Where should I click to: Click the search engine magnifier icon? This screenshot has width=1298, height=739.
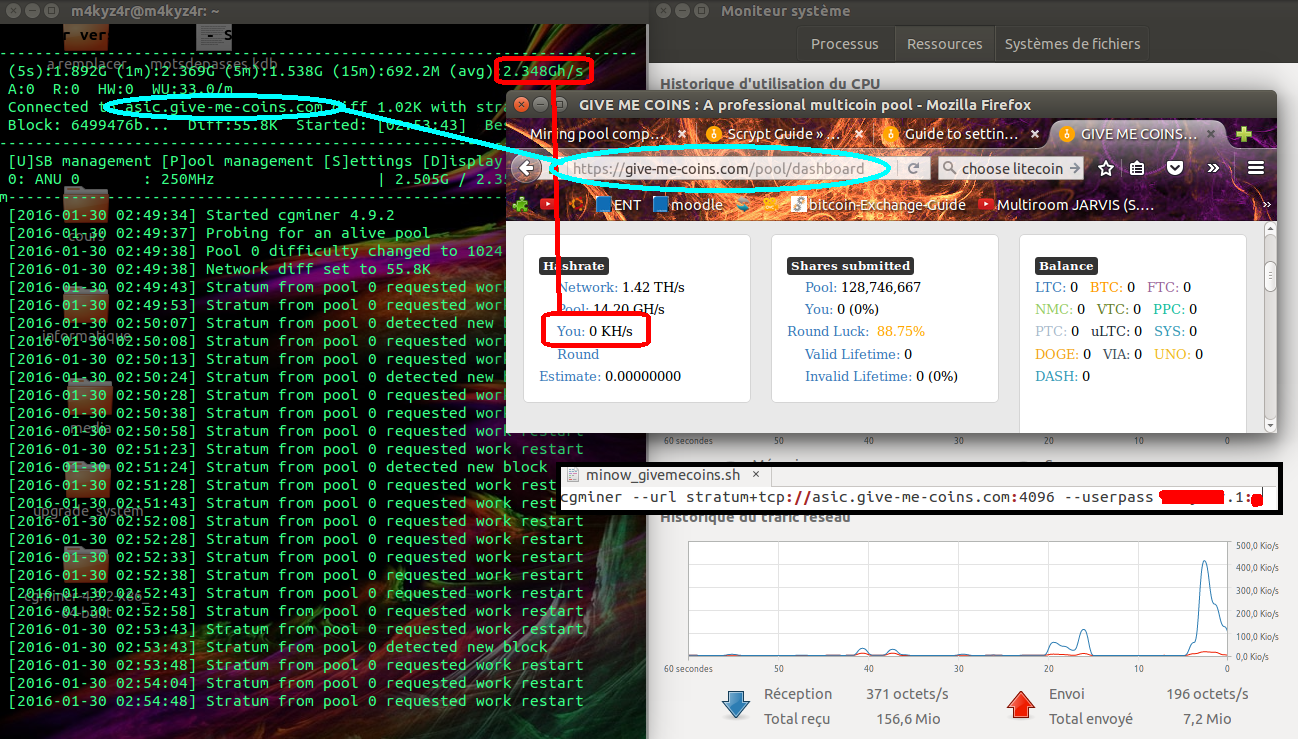click(x=949, y=169)
